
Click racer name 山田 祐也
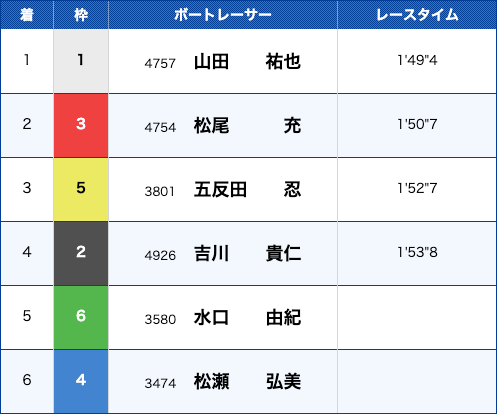point(247,62)
